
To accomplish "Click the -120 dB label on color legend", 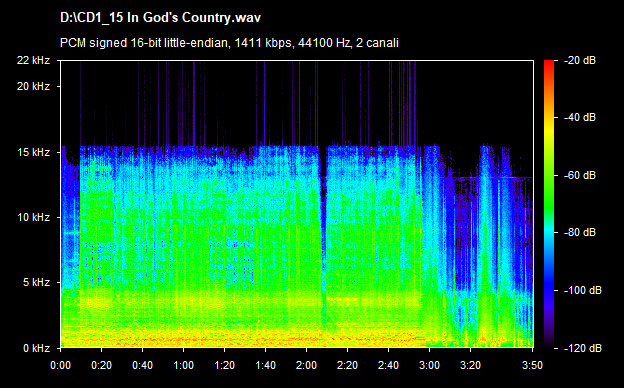I will [x=583, y=348].
